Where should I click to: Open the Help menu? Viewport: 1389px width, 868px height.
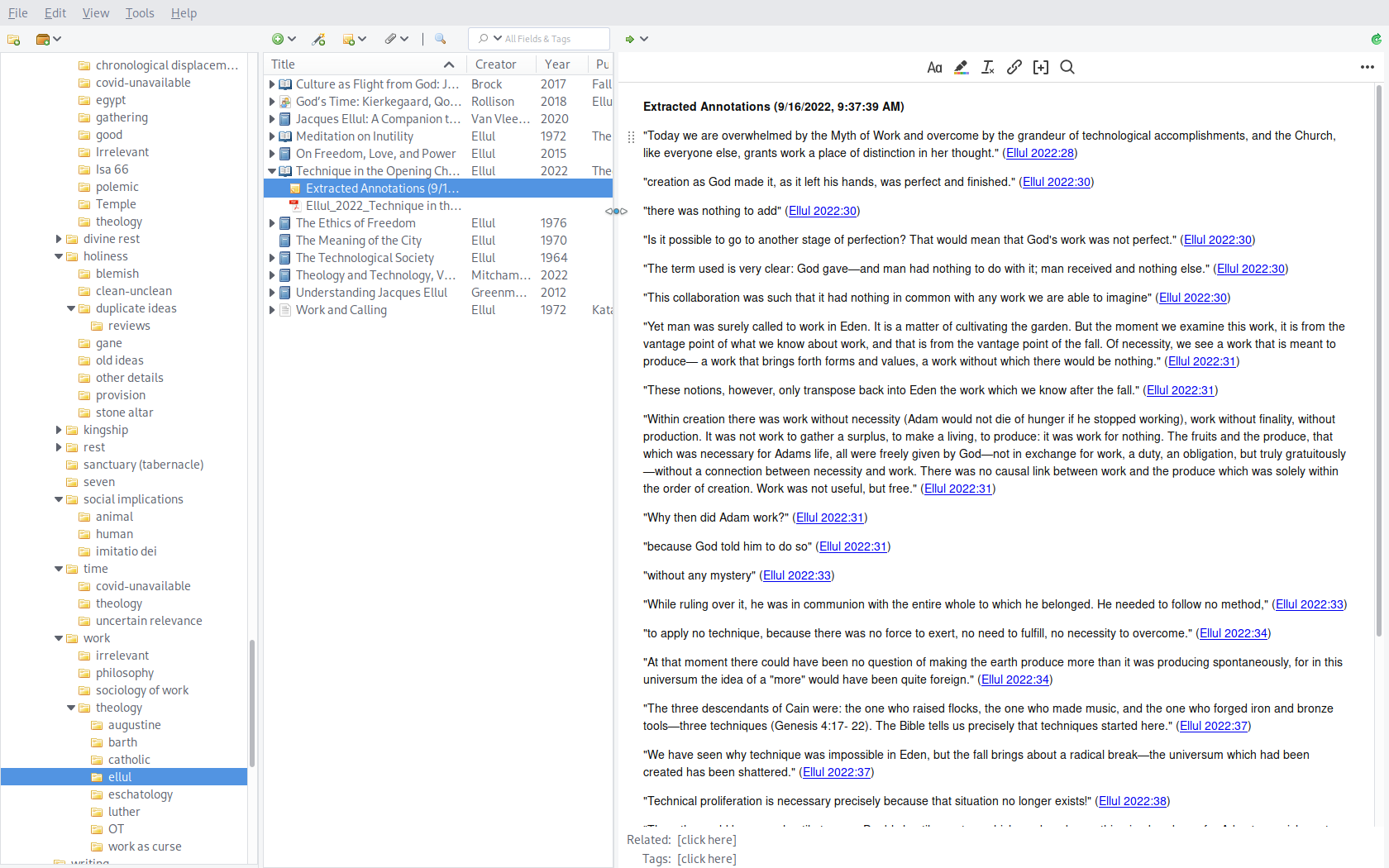click(x=184, y=13)
